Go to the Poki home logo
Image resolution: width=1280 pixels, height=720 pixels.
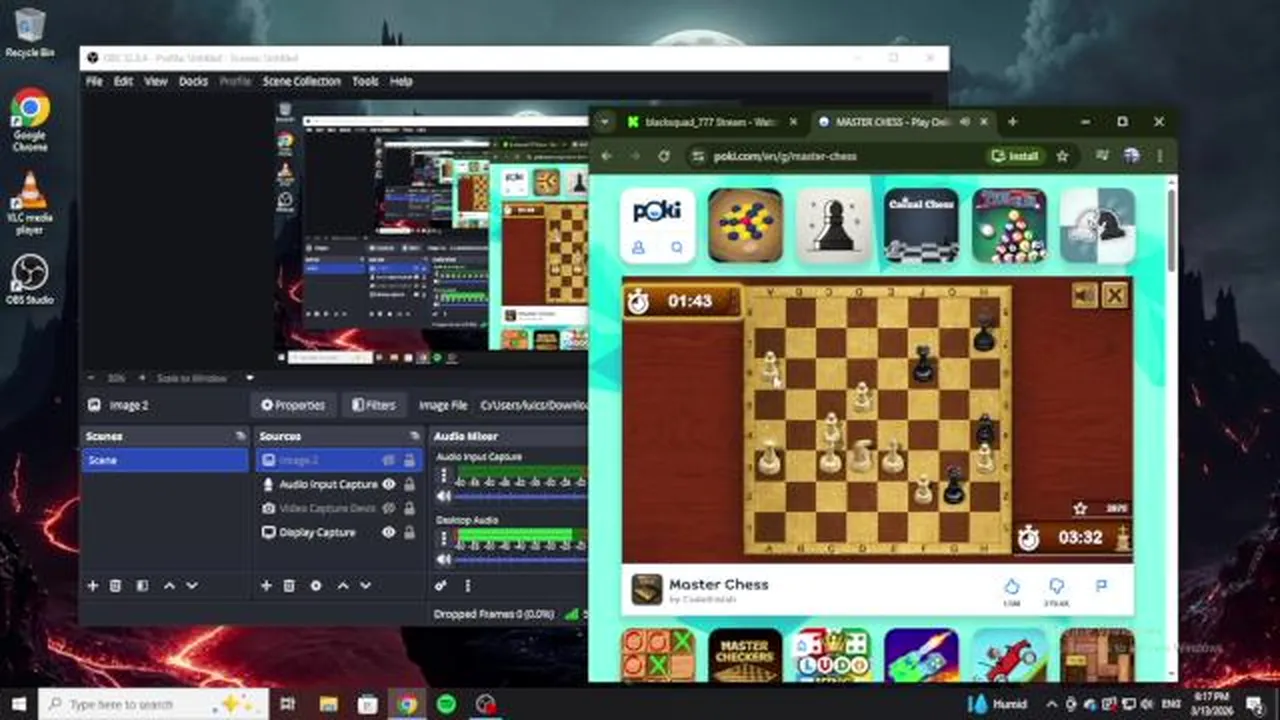coord(657,211)
